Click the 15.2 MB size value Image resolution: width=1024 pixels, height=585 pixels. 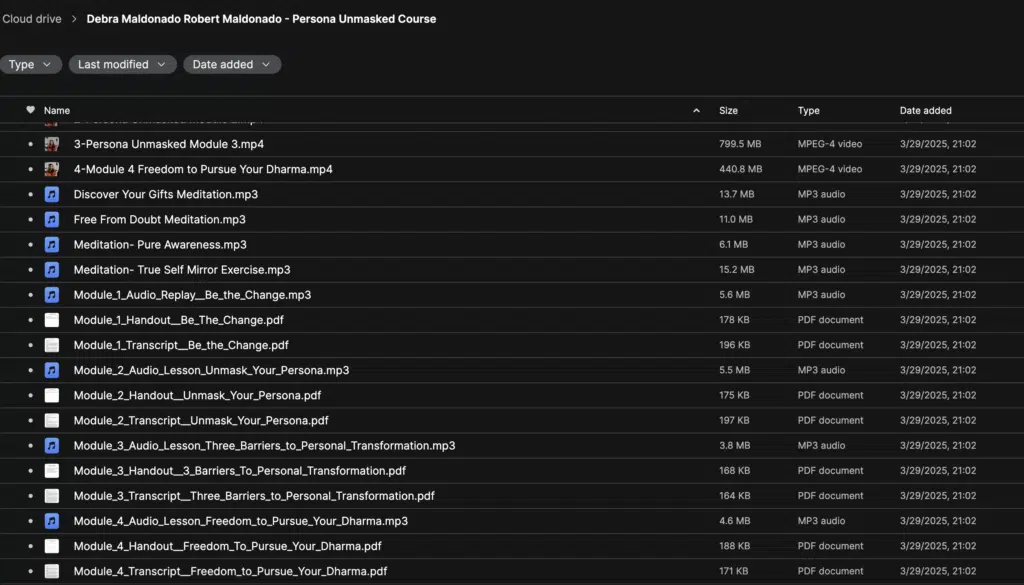[737, 270]
